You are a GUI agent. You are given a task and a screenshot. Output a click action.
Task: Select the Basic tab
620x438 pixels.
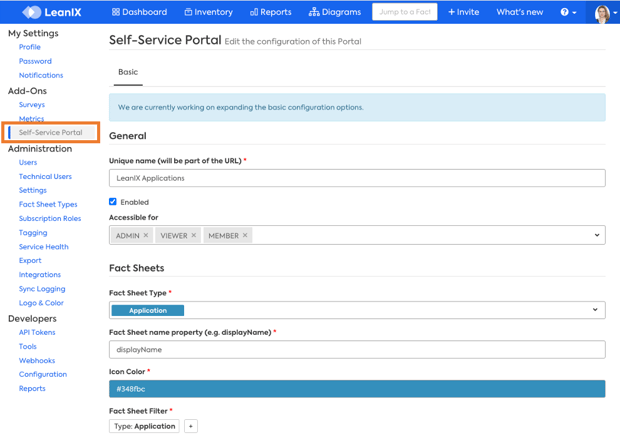coord(128,72)
